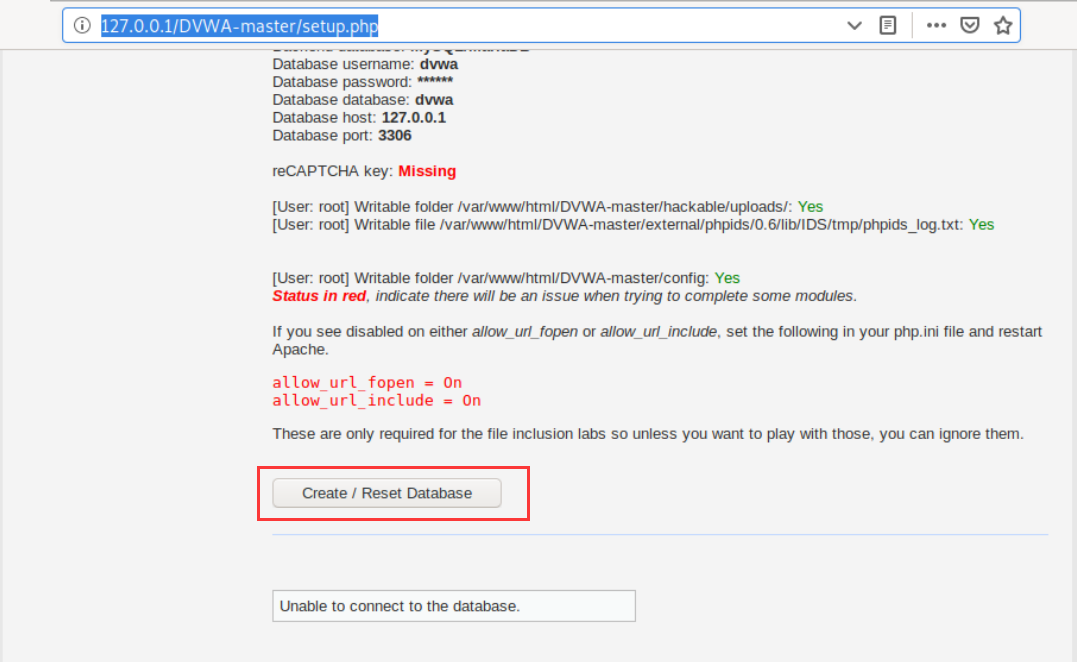
Task: Click 'Database username: dvwa' line
Action: pyautogui.click(x=365, y=64)
